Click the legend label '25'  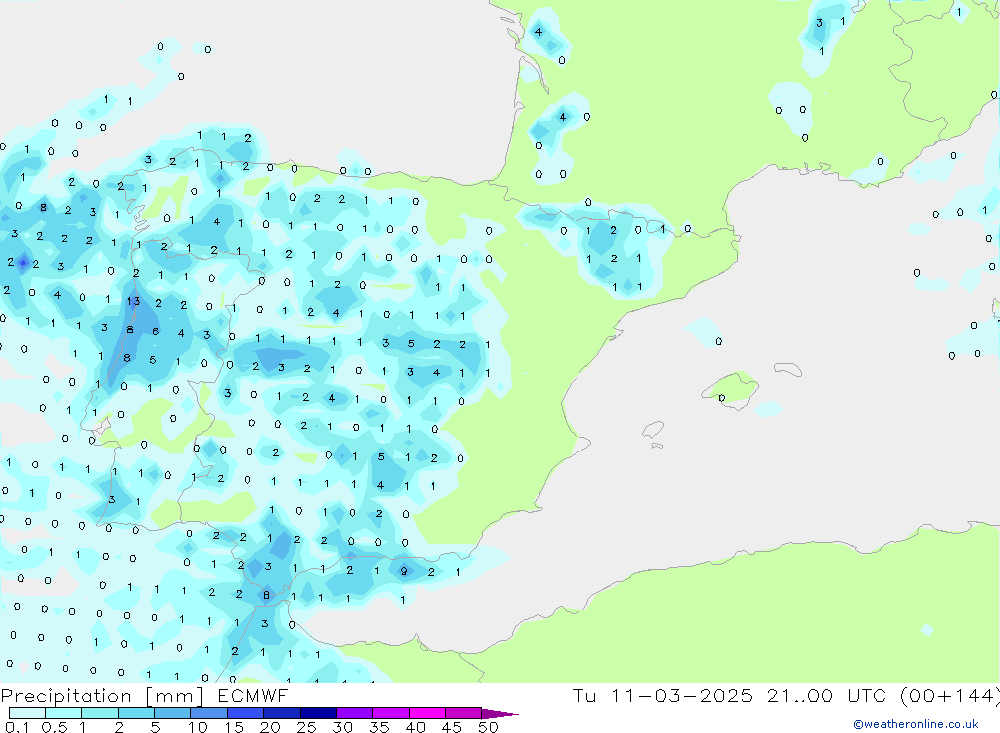[306, 727]
